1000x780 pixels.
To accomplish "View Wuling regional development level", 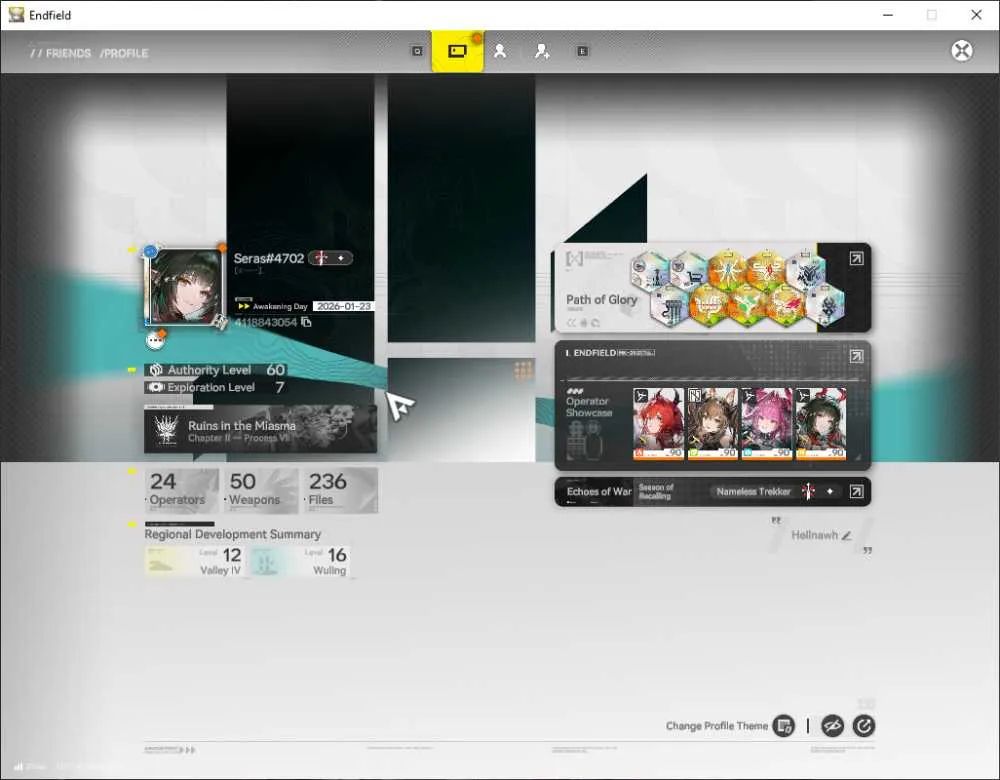I will [299, 561].
